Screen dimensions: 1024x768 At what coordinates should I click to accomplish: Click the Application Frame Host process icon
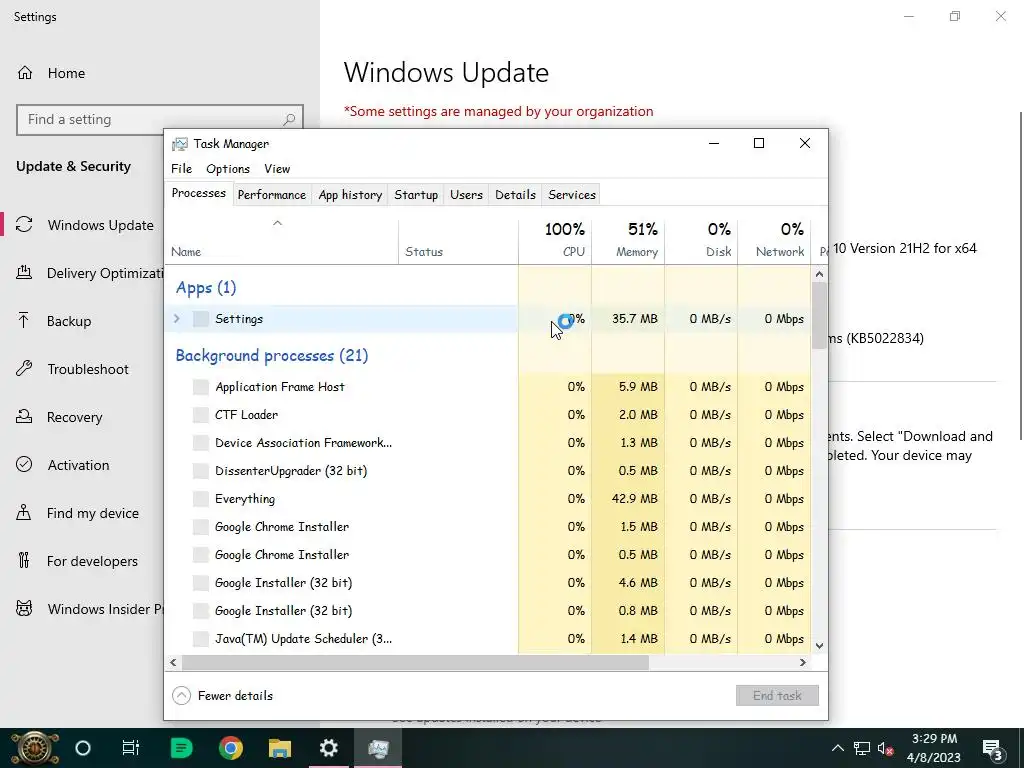click(201, 387)
